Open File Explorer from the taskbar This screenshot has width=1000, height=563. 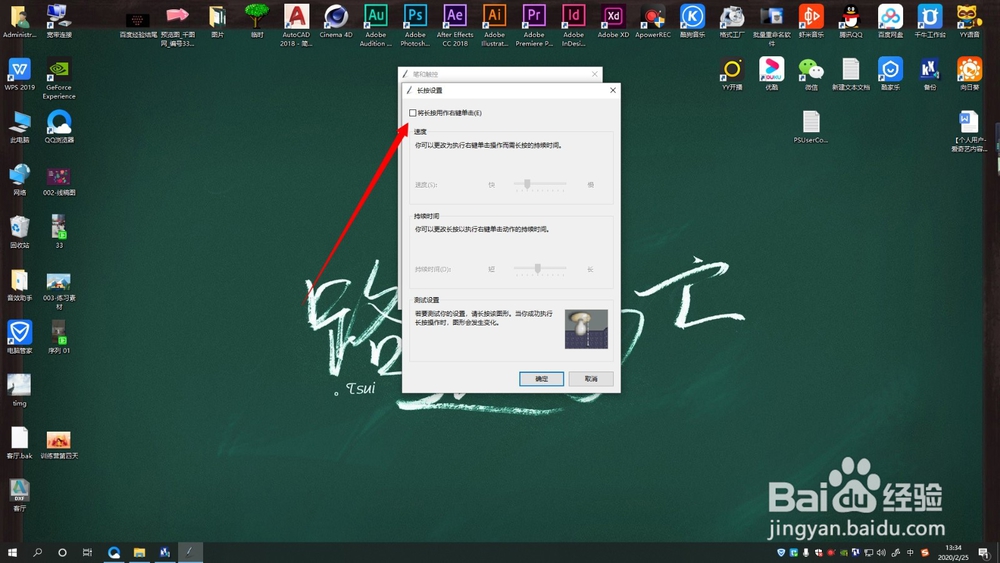(139, 552)
